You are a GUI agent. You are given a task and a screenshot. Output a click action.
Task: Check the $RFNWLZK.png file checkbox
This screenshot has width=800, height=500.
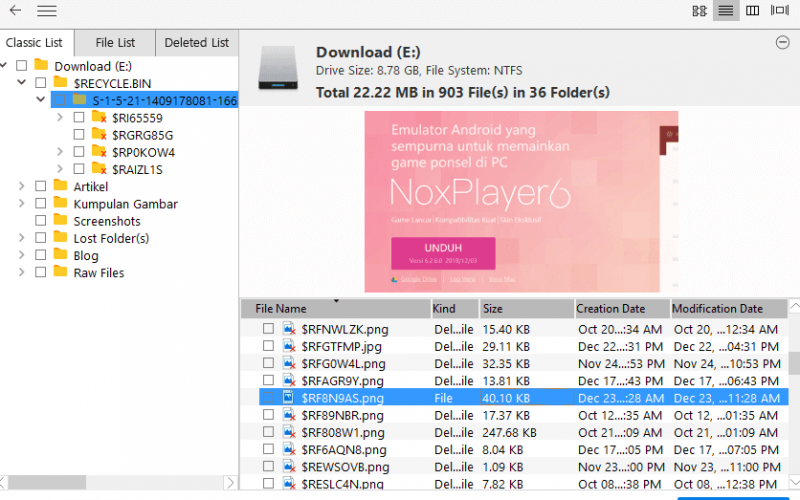pyautogui.click(x=268, y=329)
